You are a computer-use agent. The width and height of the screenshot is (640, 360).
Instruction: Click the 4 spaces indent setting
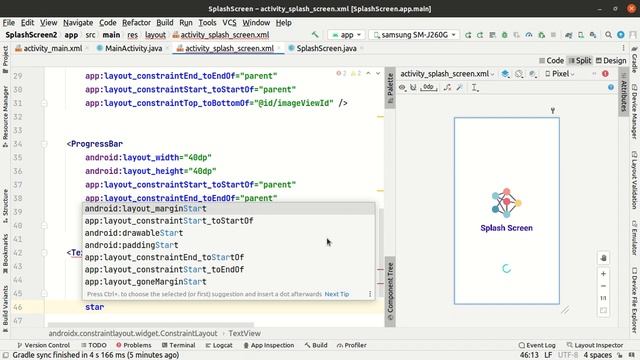[597, 355]
